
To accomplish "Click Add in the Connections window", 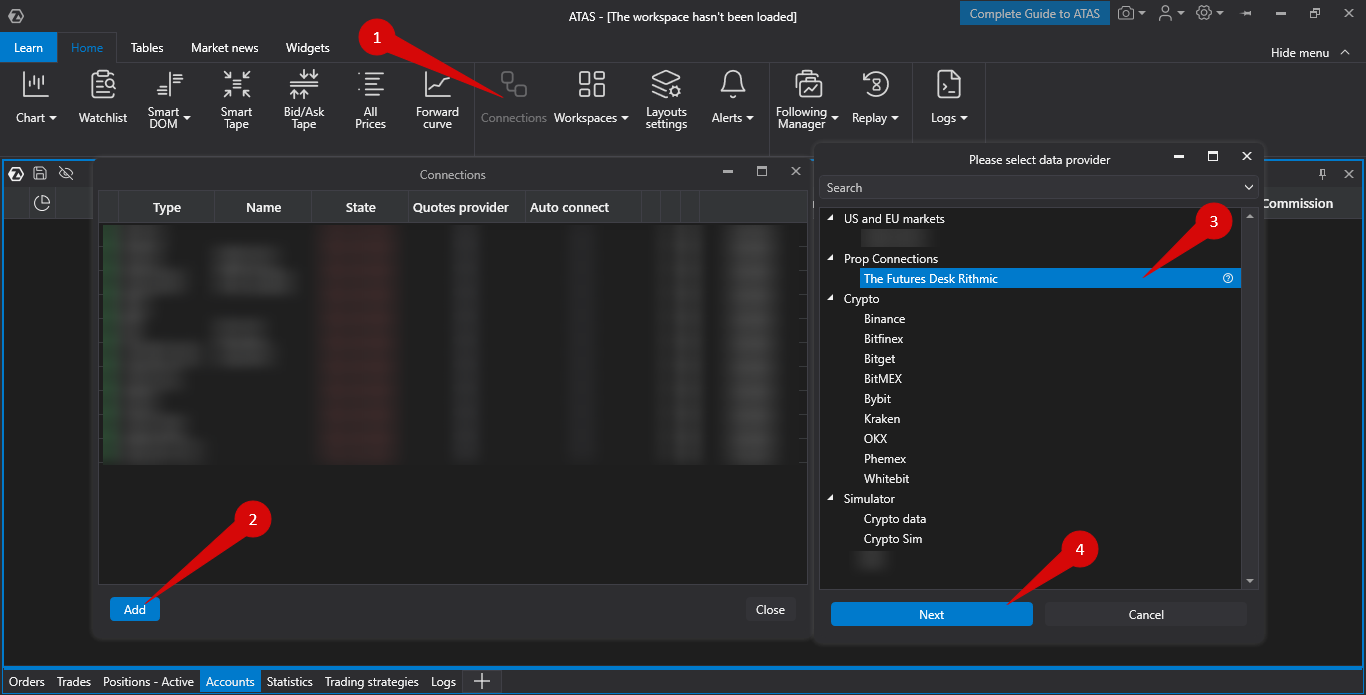I will click(135, 609).
